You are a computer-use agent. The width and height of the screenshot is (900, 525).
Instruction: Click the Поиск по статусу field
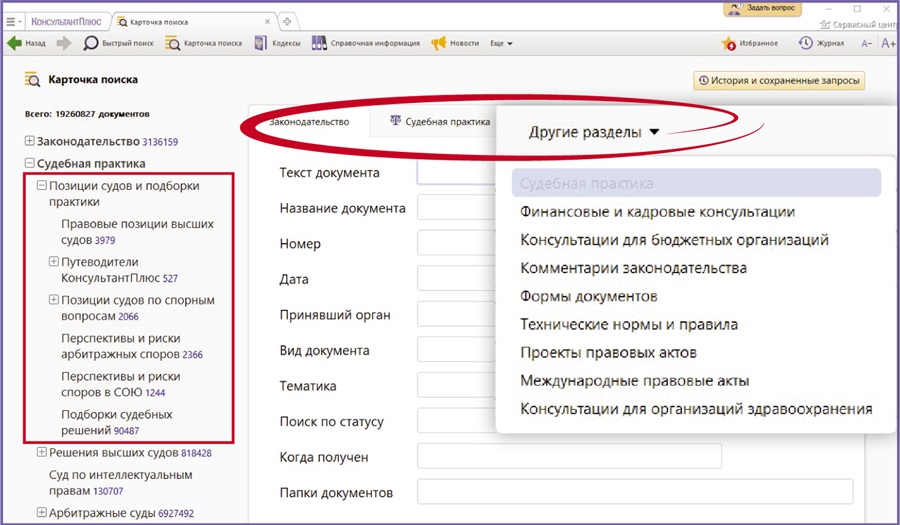pos(456,421)
